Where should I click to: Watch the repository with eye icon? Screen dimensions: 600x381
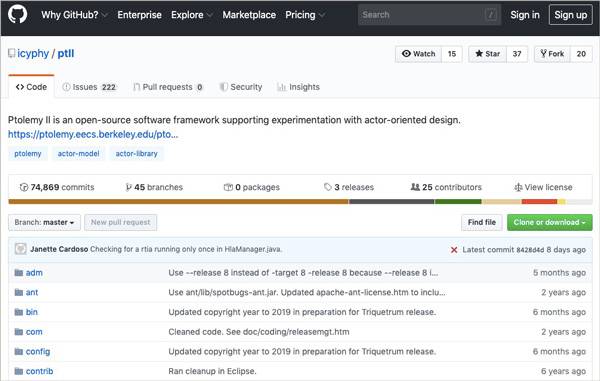[x=418, y=54]
